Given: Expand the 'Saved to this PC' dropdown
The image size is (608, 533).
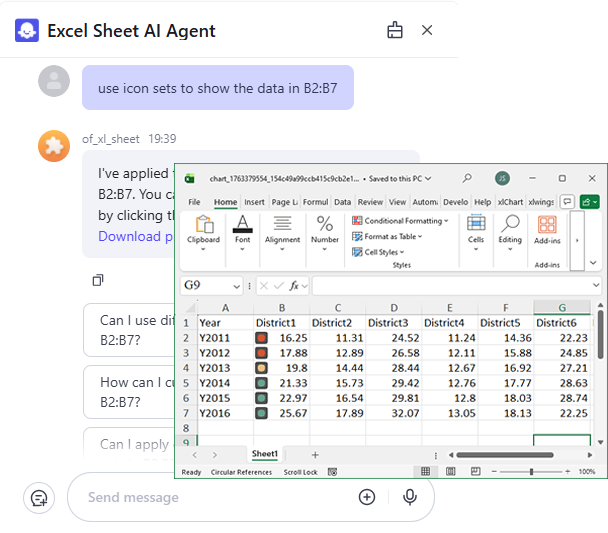Looking at the screenshot, I should [x=428, y=179].
